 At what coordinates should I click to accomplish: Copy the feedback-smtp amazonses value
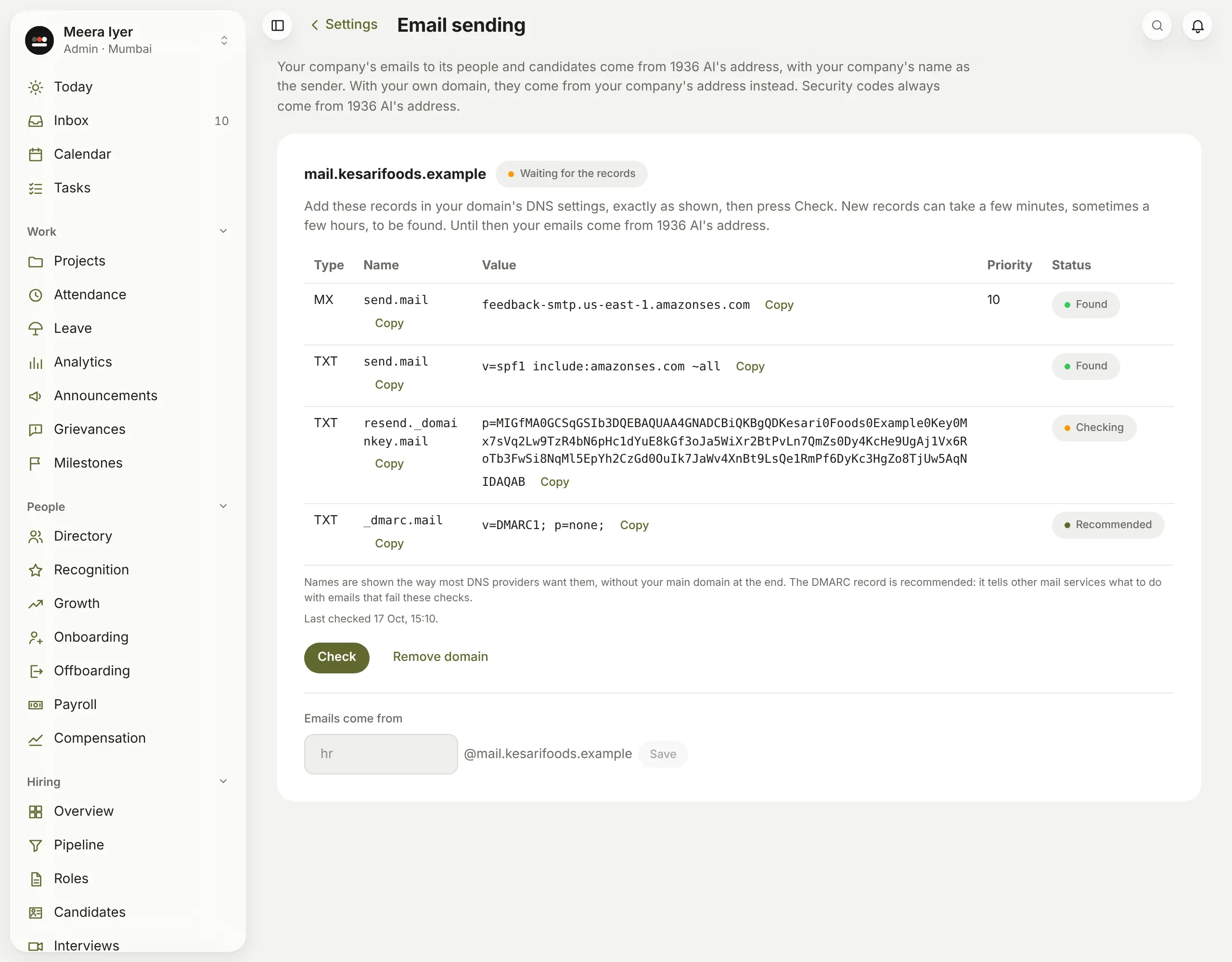click(x=779, y=305)
